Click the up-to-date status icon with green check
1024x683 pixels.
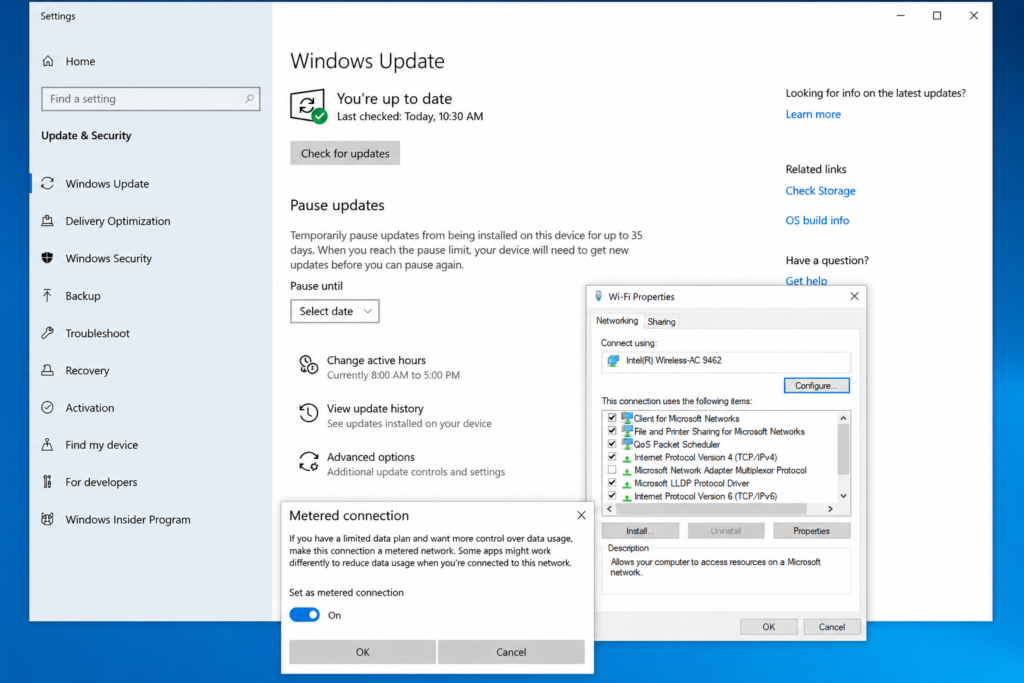pyautogui.click(x=308, y=106)
